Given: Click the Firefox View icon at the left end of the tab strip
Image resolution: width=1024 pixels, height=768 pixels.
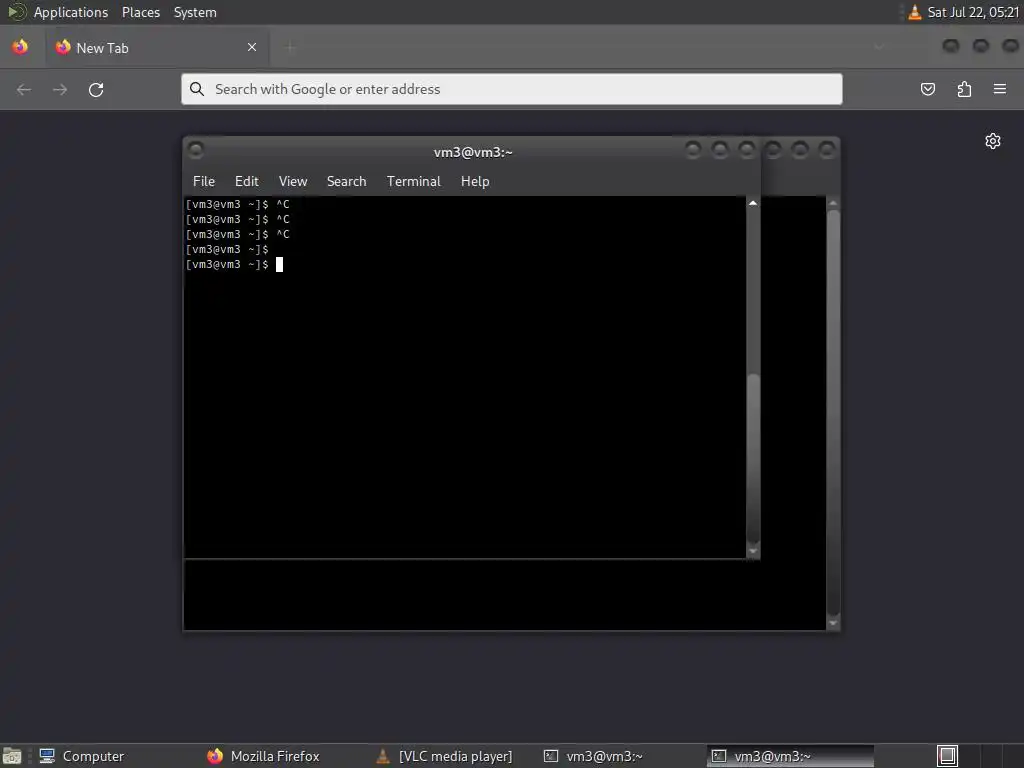Looking at the screenshot, I should pyautogui.click(x=20, y=47).
